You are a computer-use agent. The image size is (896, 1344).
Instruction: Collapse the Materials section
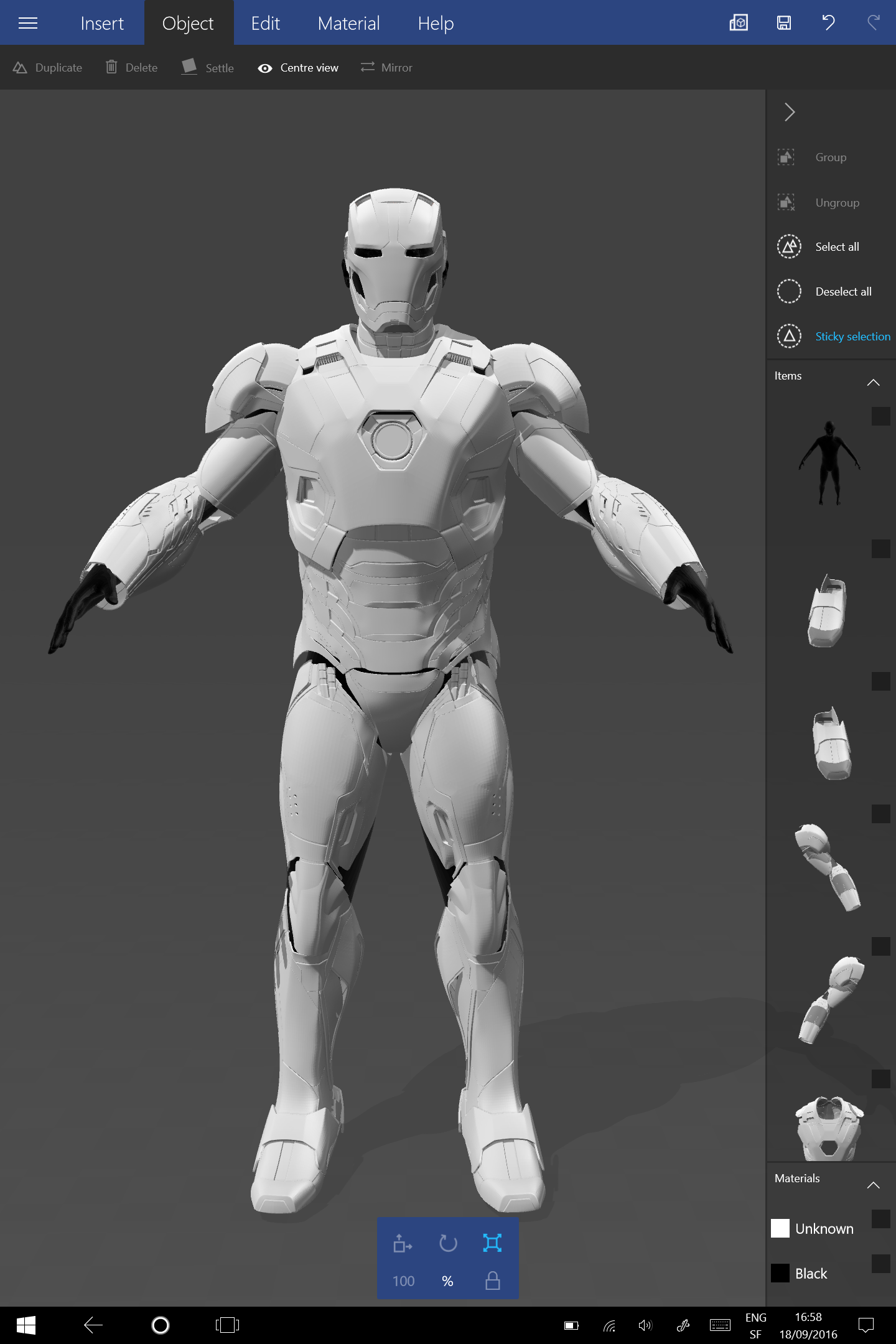(x=873, y=1185)
